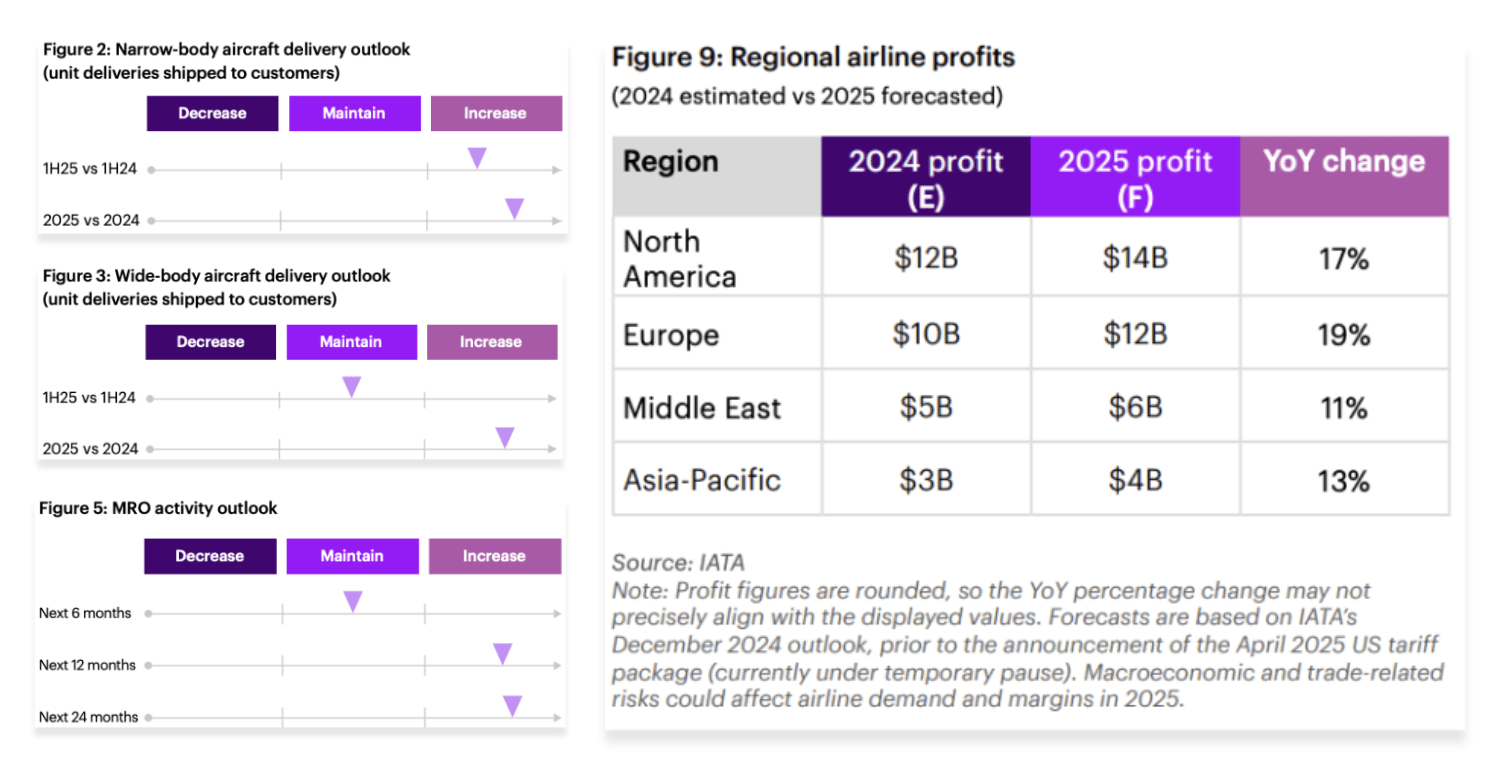Select the Decrease box in Figure 5

[x=210, y=556]
